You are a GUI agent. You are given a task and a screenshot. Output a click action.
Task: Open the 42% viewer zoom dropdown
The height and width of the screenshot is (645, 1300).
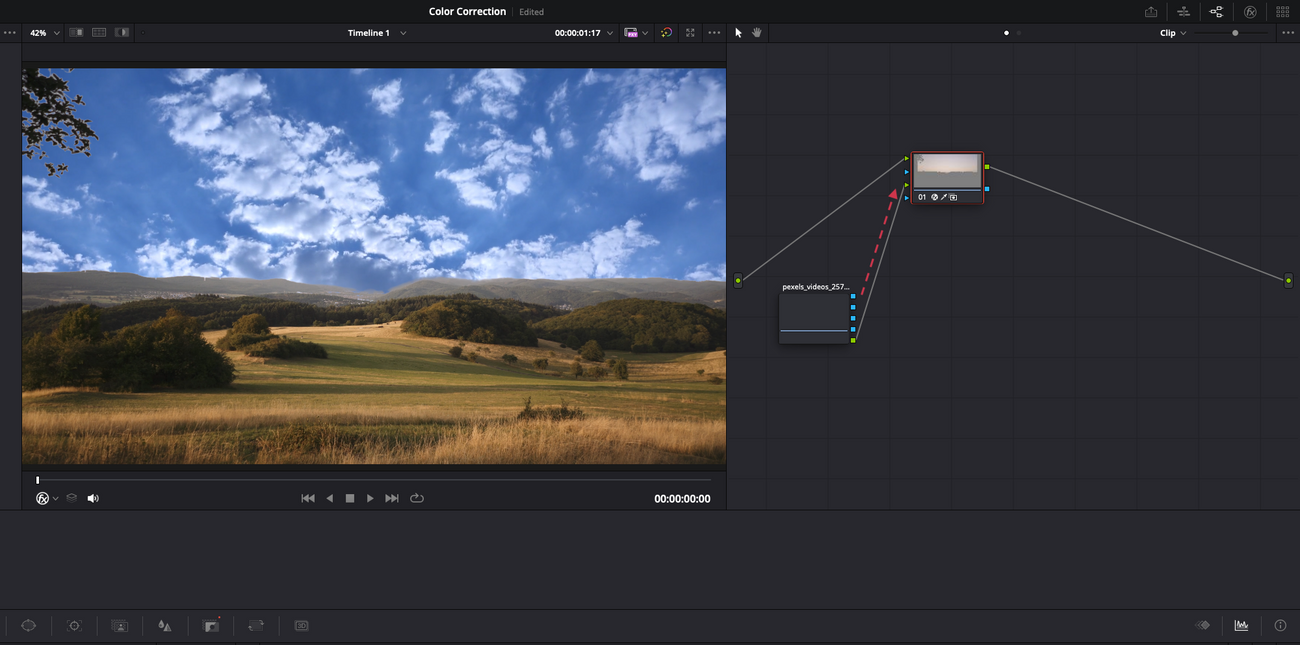[45, 33]
